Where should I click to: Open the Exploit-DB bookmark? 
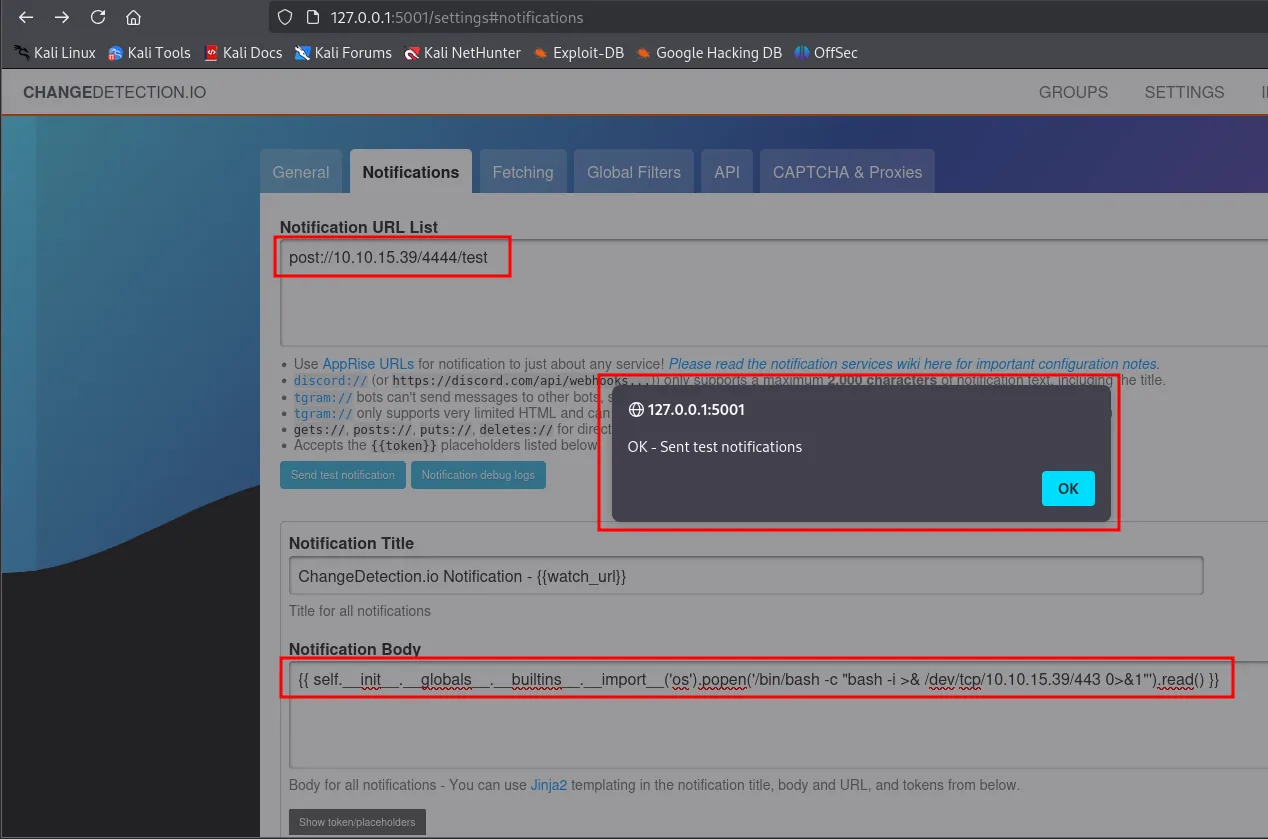pos(578,52)
